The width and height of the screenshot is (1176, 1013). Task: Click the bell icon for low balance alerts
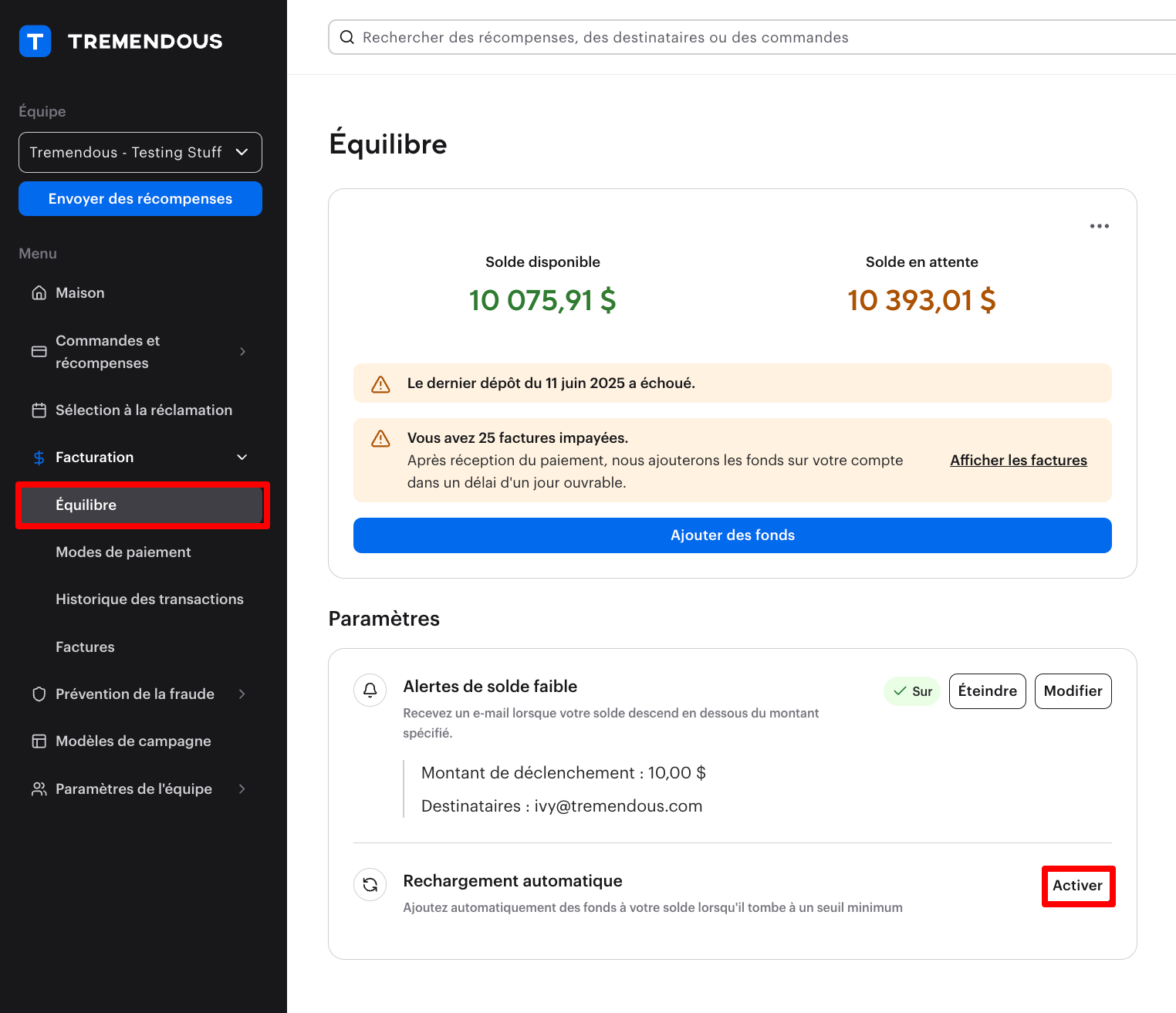tap(370, 690)
